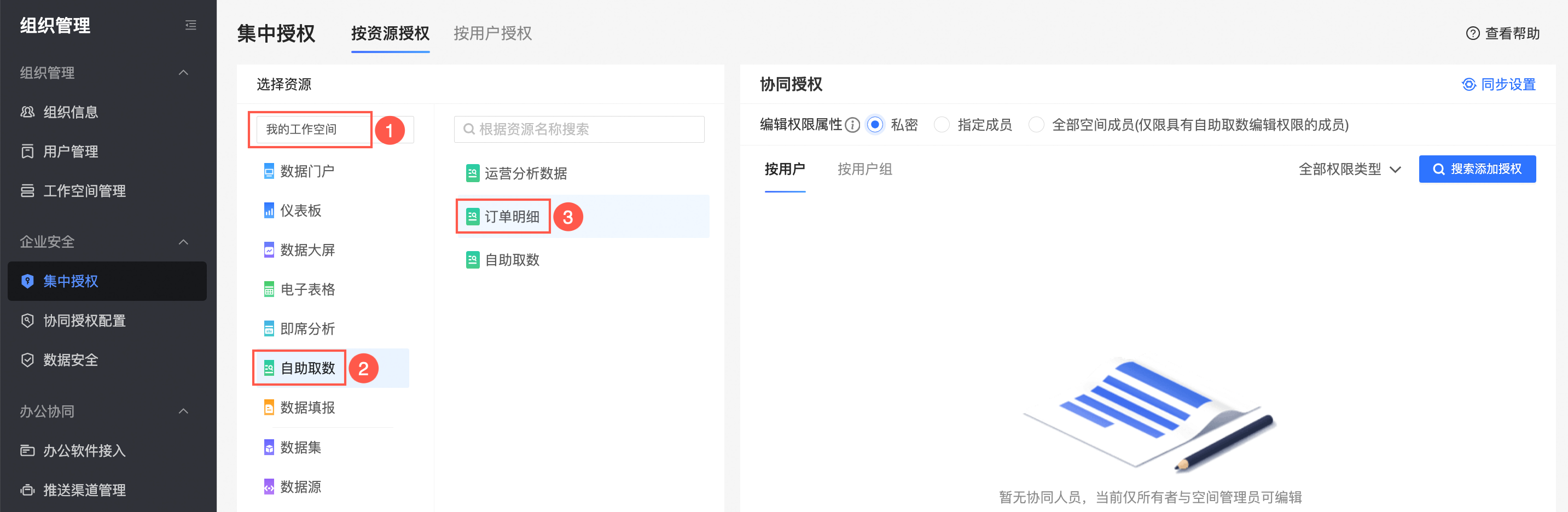Collapse the 组织管理 sidebar section
Viewport: 1568px width, 512px height.
[183, 73]
